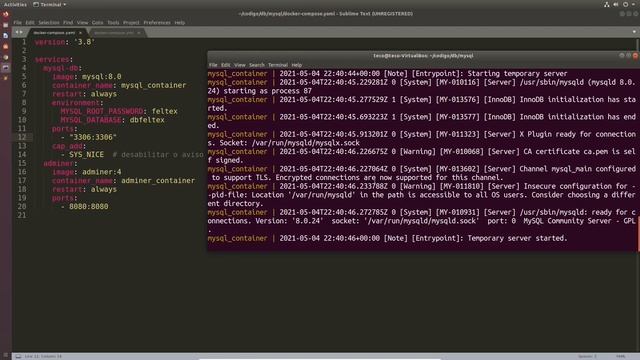Open the fifth dock application icon

click(x=6, y=57)
